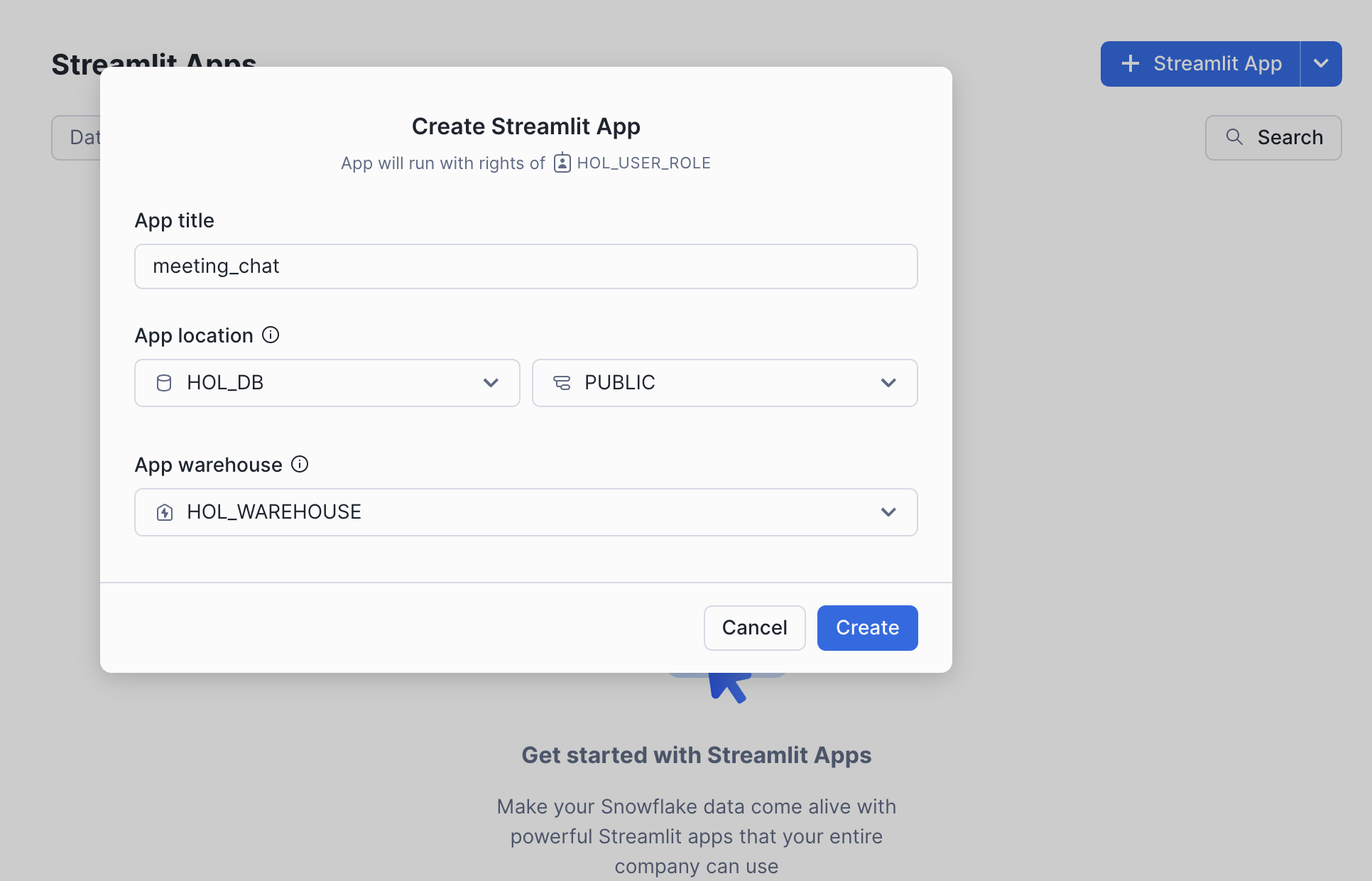Click the HOL_WAREHOUSE warehouse icon
The height and width of the screenshot is (881, 1372).
click(165, 512)
